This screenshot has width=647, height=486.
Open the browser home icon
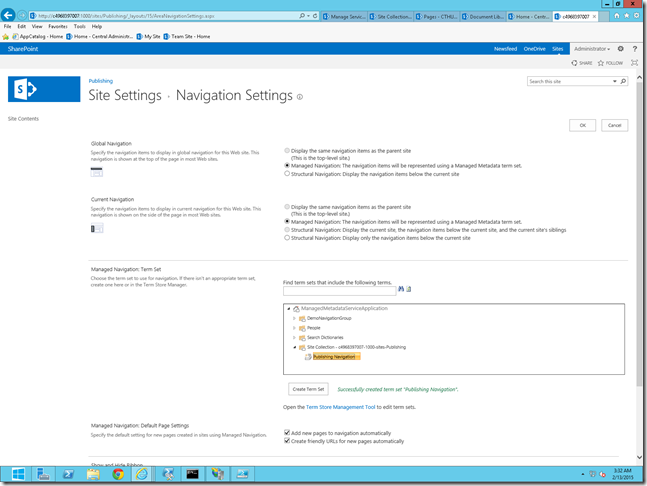616,15
